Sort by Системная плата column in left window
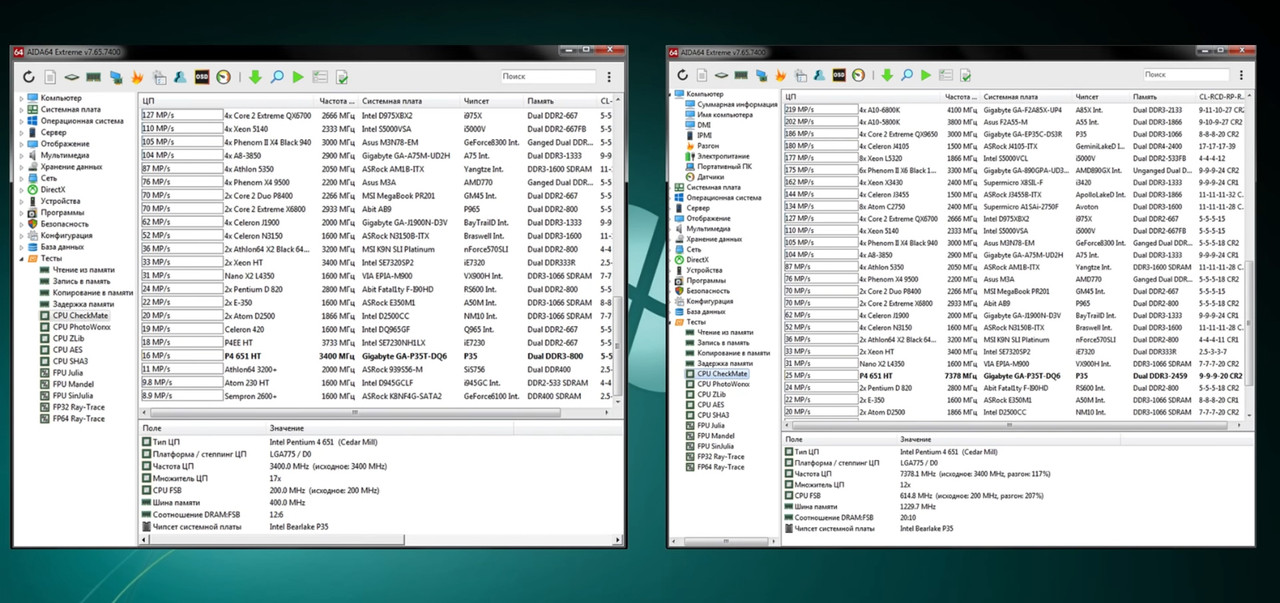The height and width of the screenshot is (603, 1280). click(x=409, y=101)
